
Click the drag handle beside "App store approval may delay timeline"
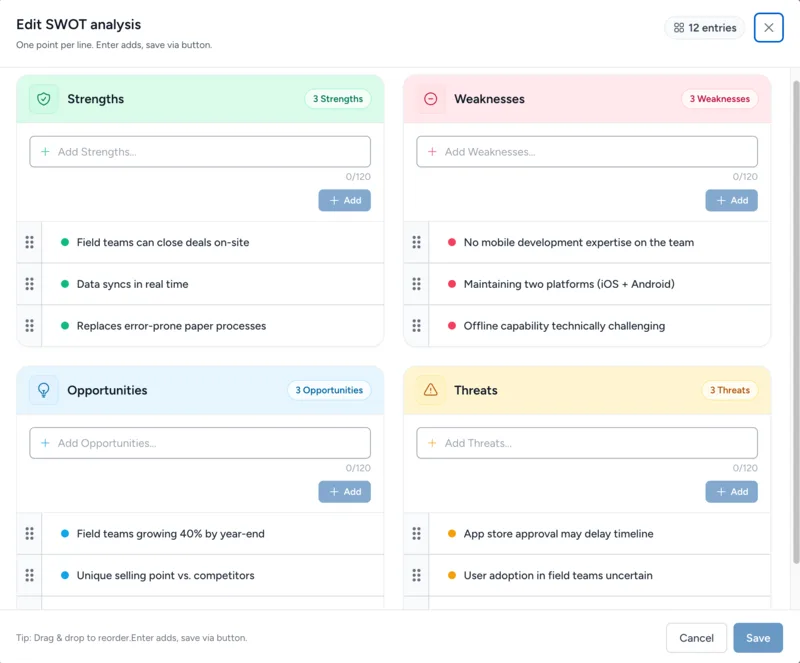(416, 533)
